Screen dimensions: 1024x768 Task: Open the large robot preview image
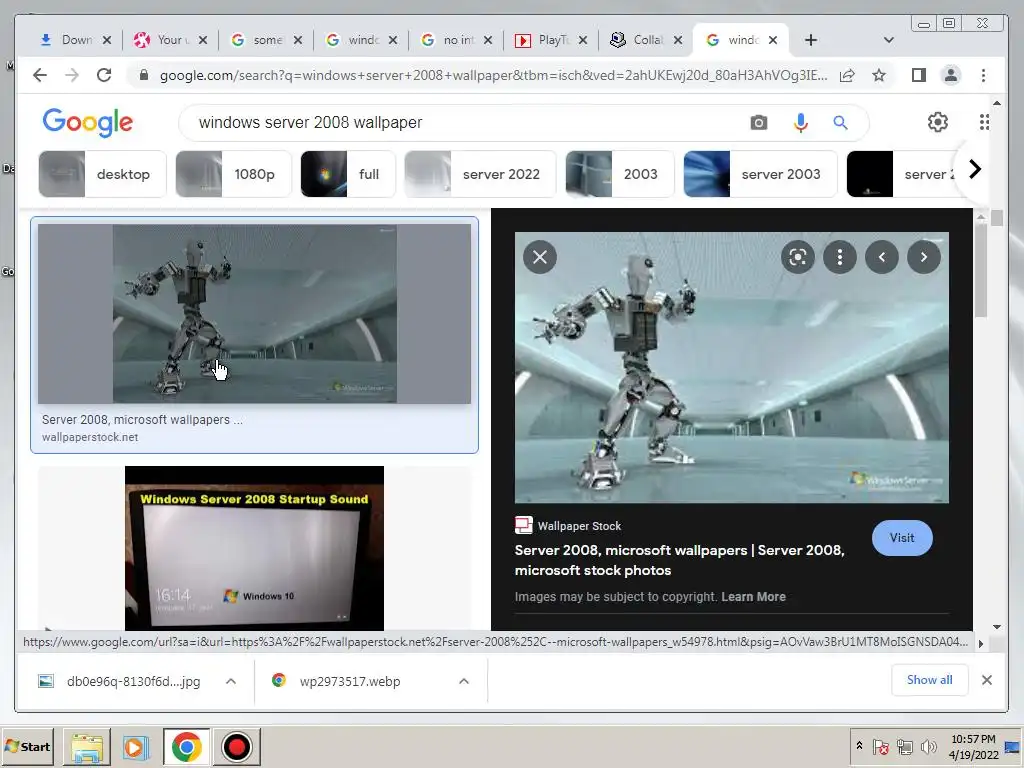tap(731, 368)
